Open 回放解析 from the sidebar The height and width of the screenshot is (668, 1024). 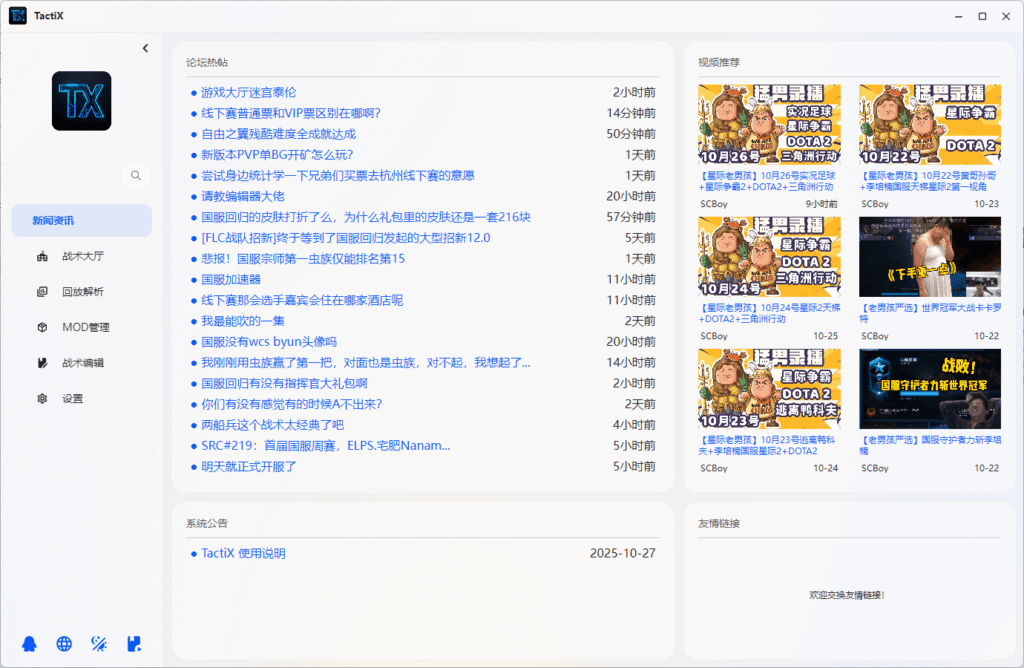(82, 292)
